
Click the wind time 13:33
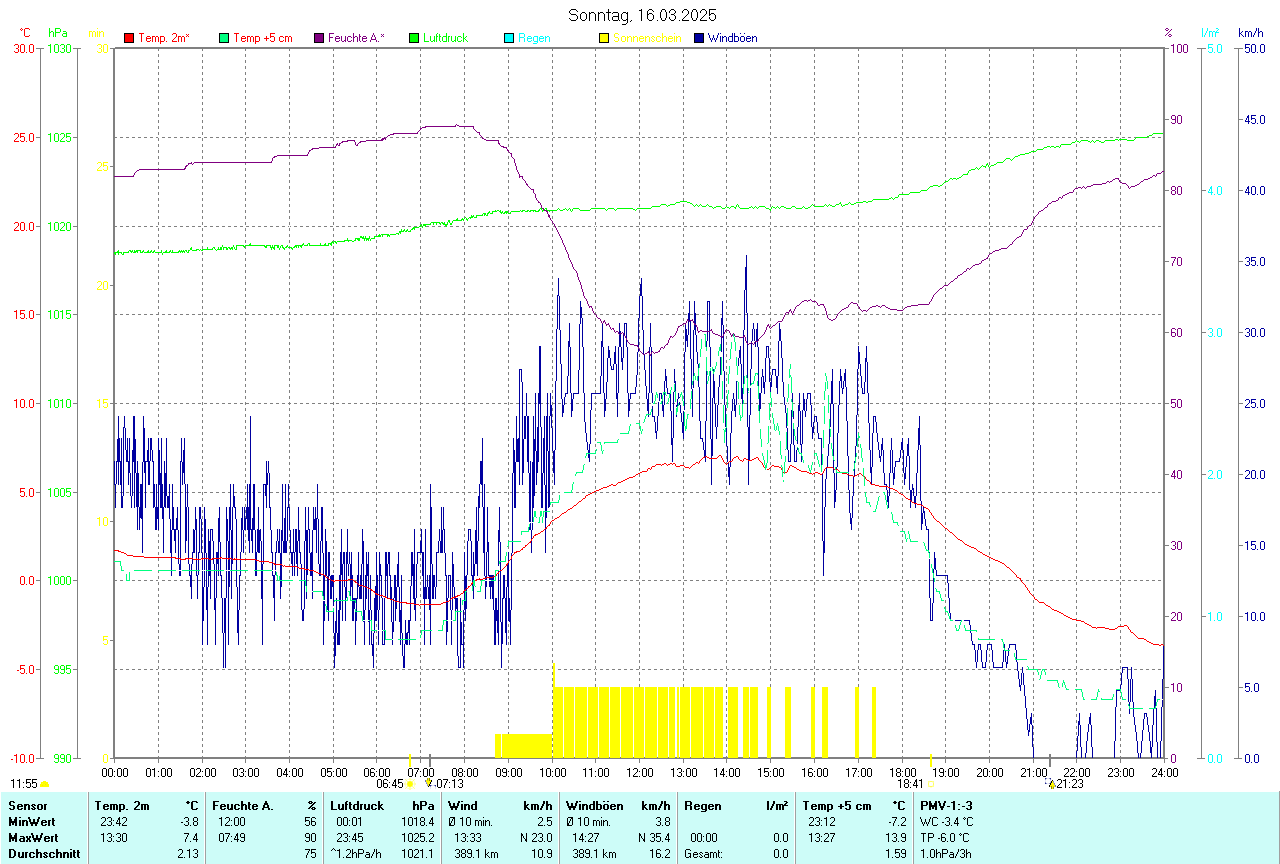tap(467, 838)
